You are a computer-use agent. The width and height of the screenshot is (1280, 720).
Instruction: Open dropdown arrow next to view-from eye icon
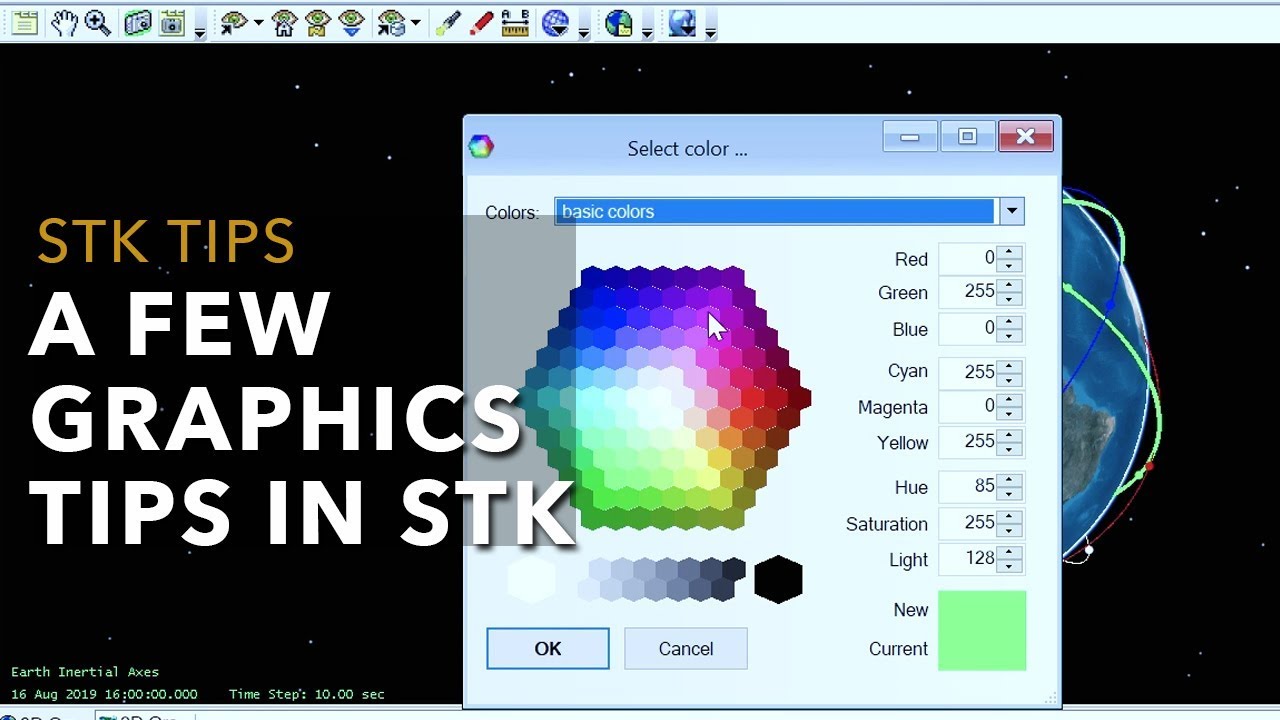258,22
